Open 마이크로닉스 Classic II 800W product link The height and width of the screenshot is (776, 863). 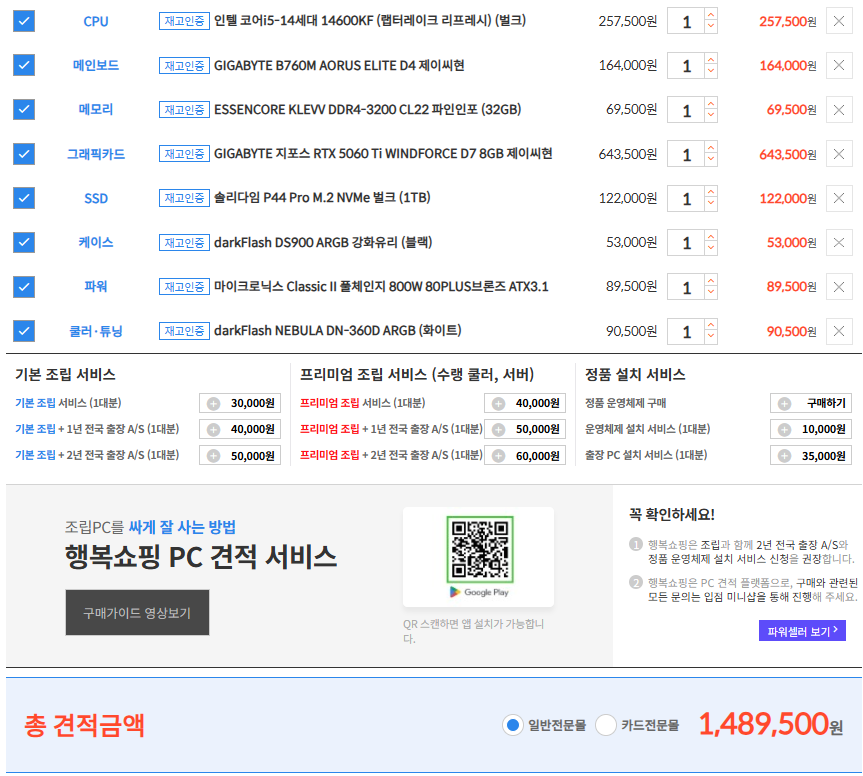coord(381,287)
